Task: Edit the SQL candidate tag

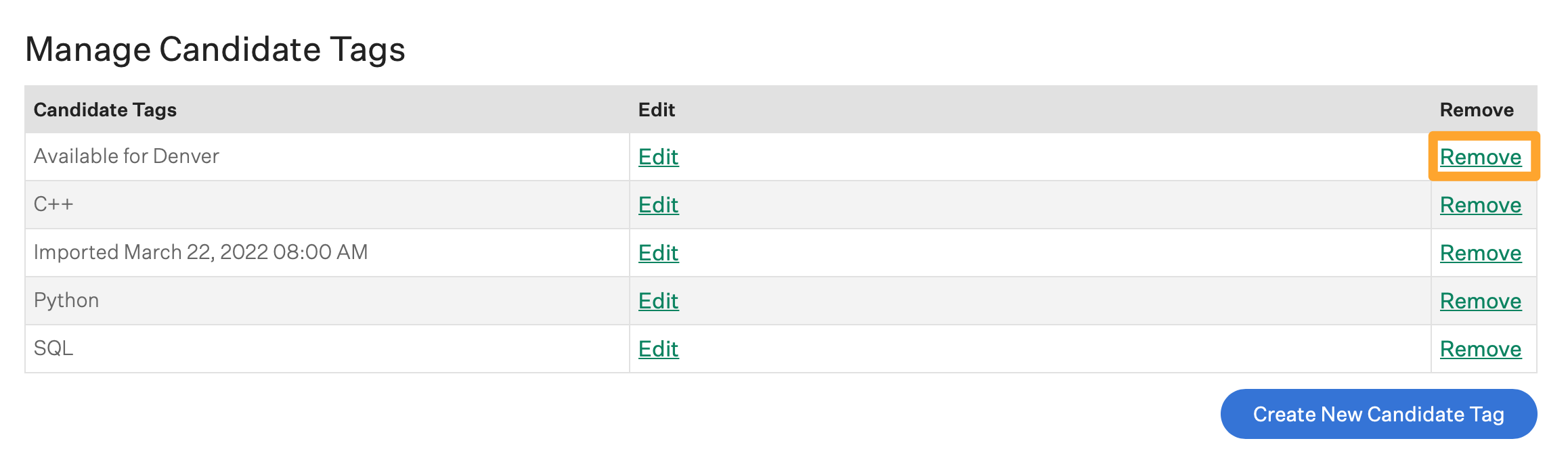Action: point(658,349)
